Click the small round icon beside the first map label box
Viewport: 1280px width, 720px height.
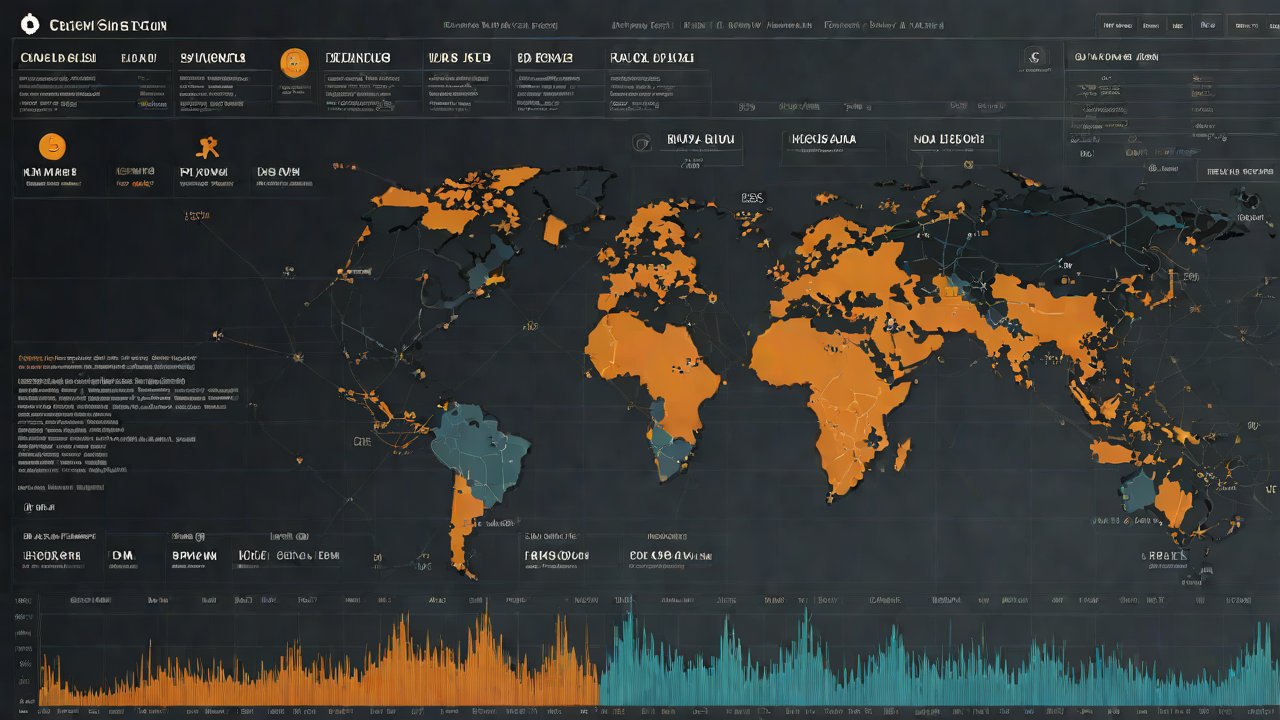[x=643, y=142]
